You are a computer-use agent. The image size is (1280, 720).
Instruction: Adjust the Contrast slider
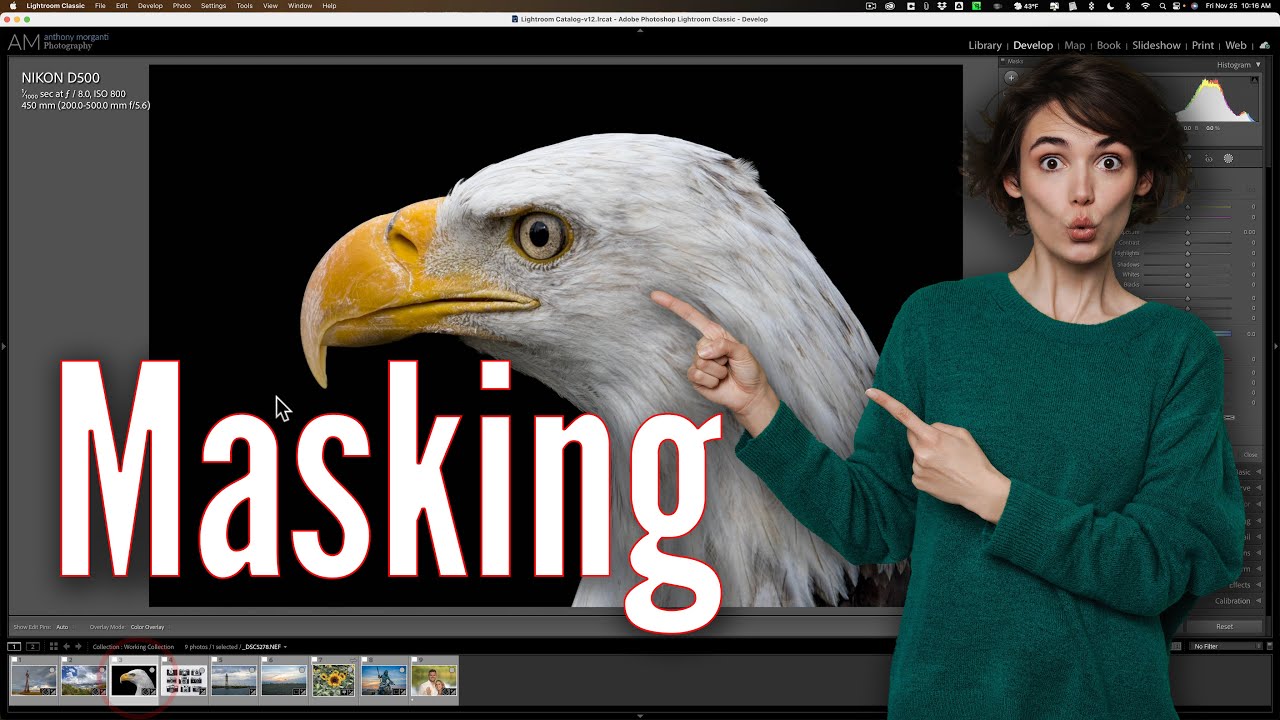point(1188,243)
